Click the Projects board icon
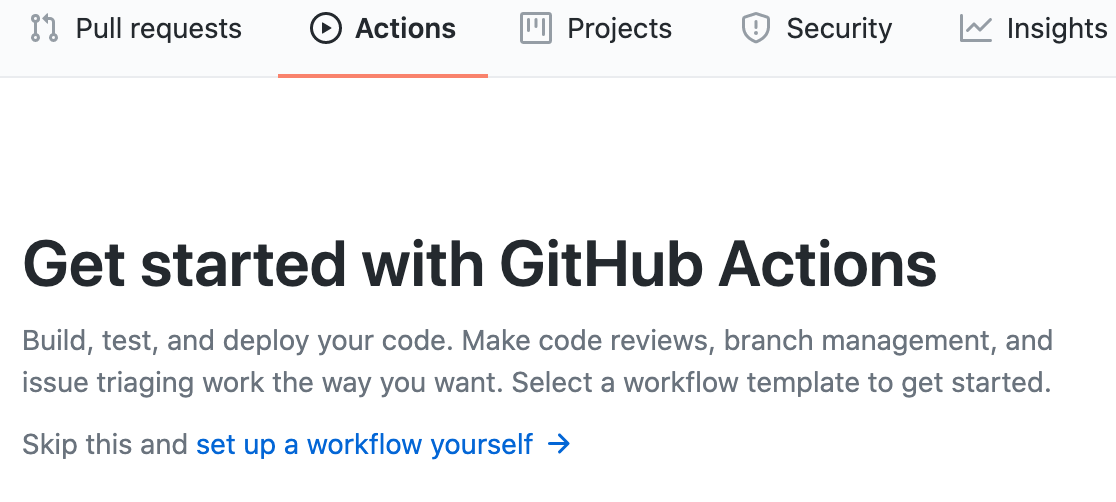The height and width of the screenshot is (502, 1116). tap(536, 29)
